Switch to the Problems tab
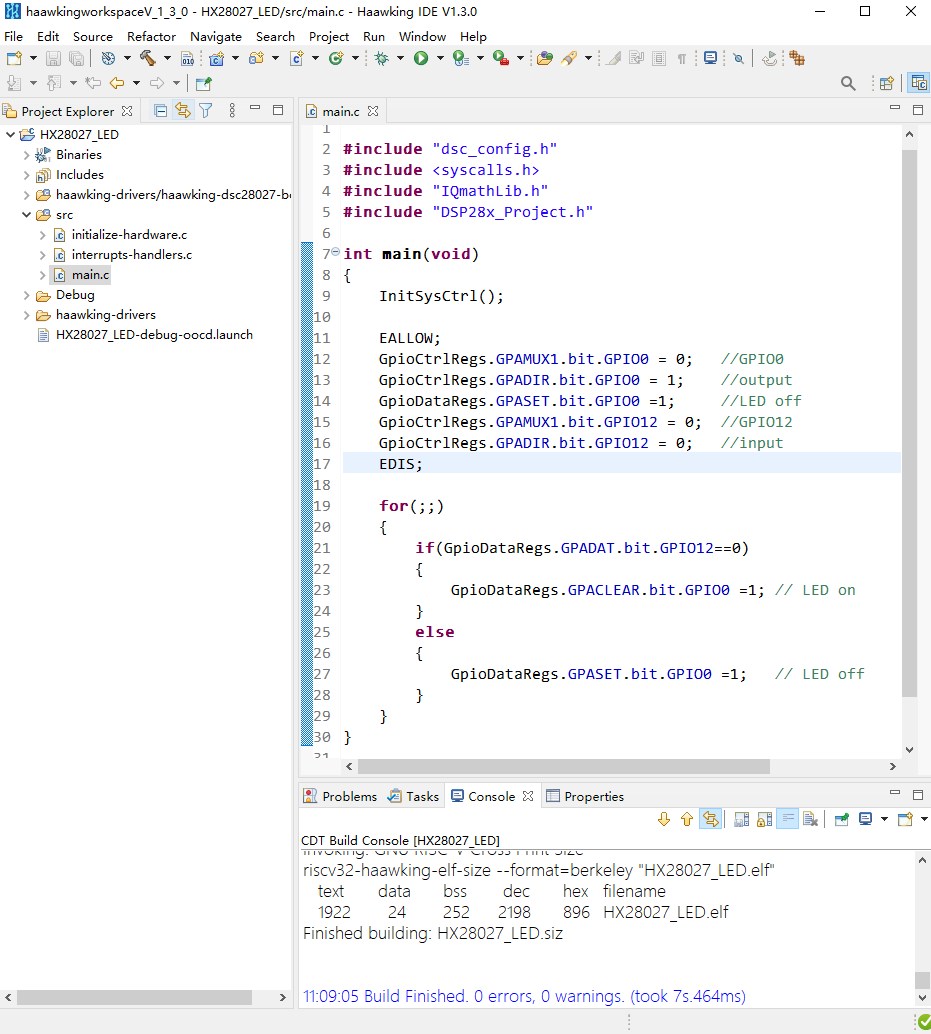 (340, 796)
